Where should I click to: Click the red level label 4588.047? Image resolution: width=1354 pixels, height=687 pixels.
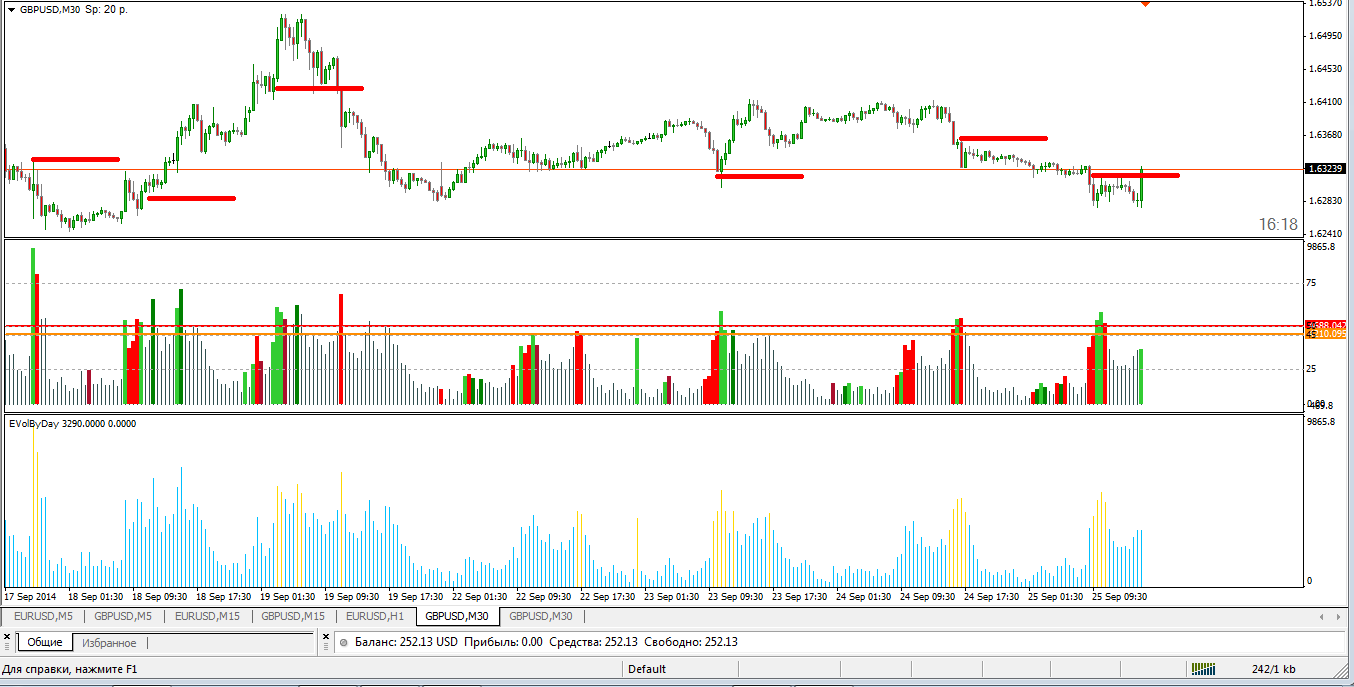(x=1326, y=325)
